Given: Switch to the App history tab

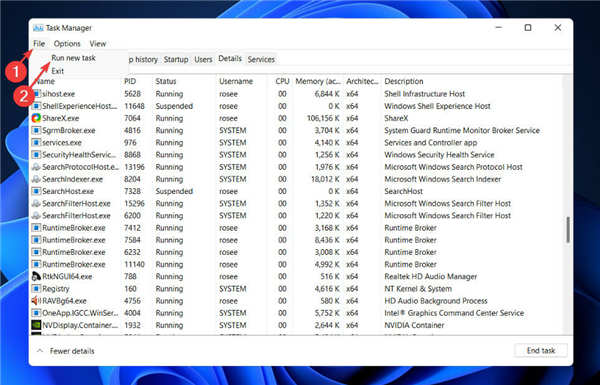Looking at the screenshot, I should [142, 59].
